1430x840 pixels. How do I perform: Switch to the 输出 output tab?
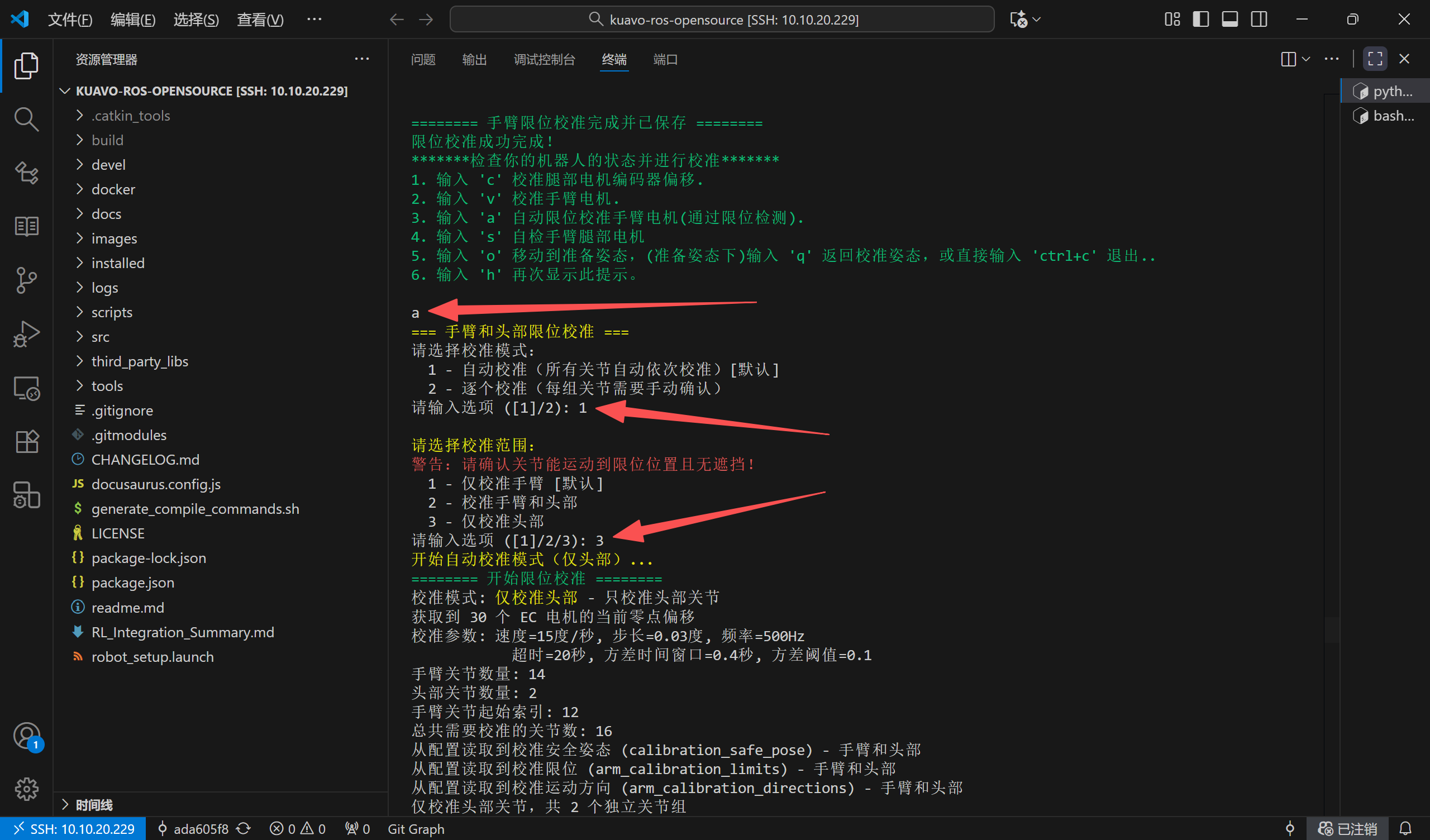(474, 60)
